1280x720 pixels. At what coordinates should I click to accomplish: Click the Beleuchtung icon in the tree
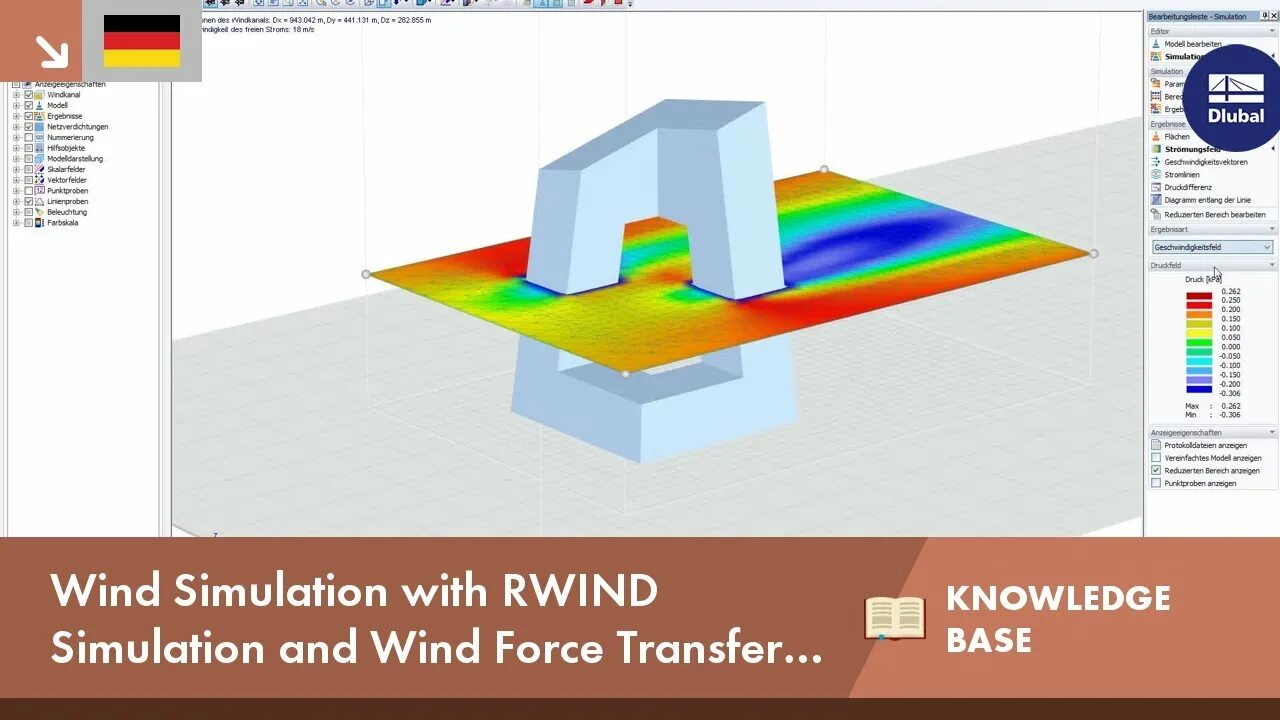click(40, 212)
